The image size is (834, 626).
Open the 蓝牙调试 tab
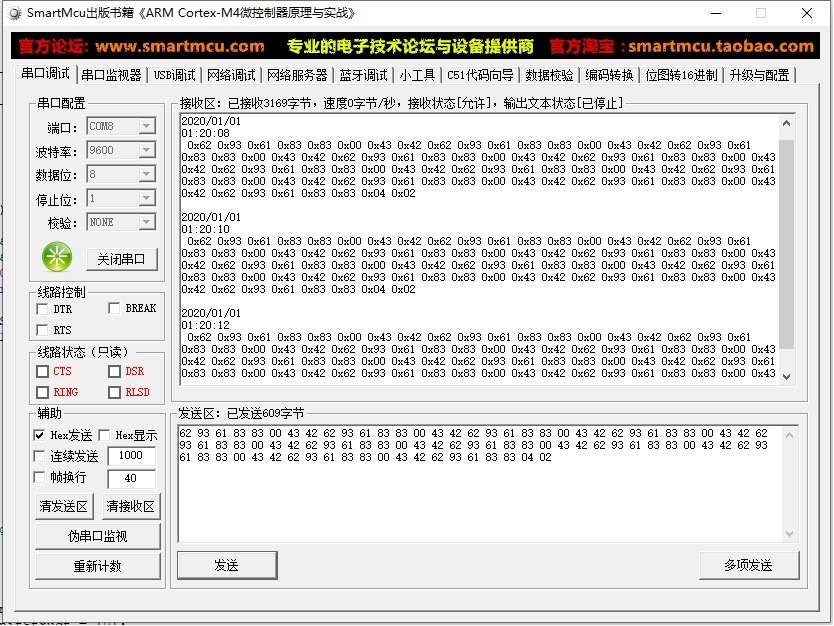tap(363, 73)
